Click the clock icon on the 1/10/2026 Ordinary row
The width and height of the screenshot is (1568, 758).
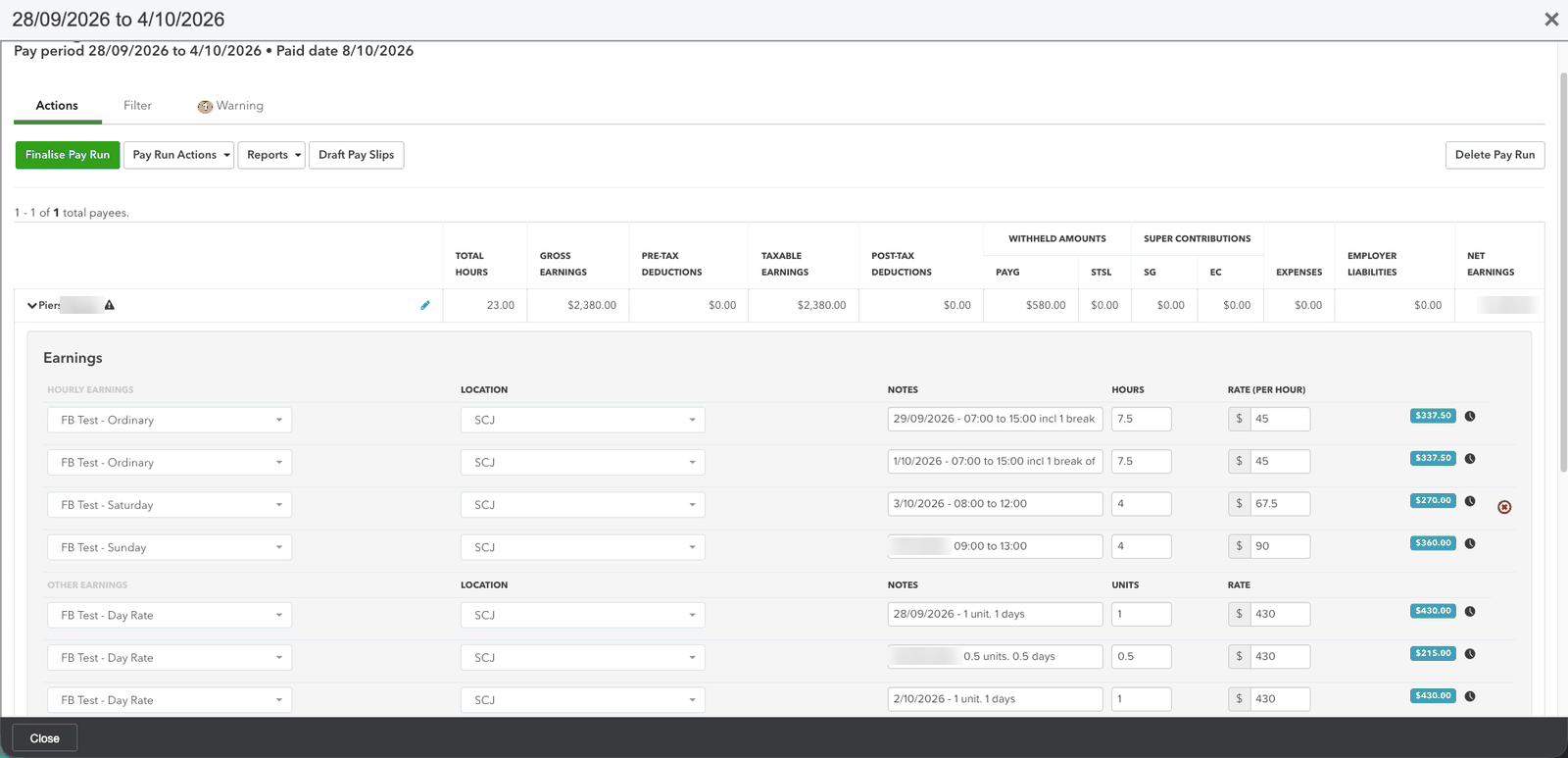[1470, 458]
